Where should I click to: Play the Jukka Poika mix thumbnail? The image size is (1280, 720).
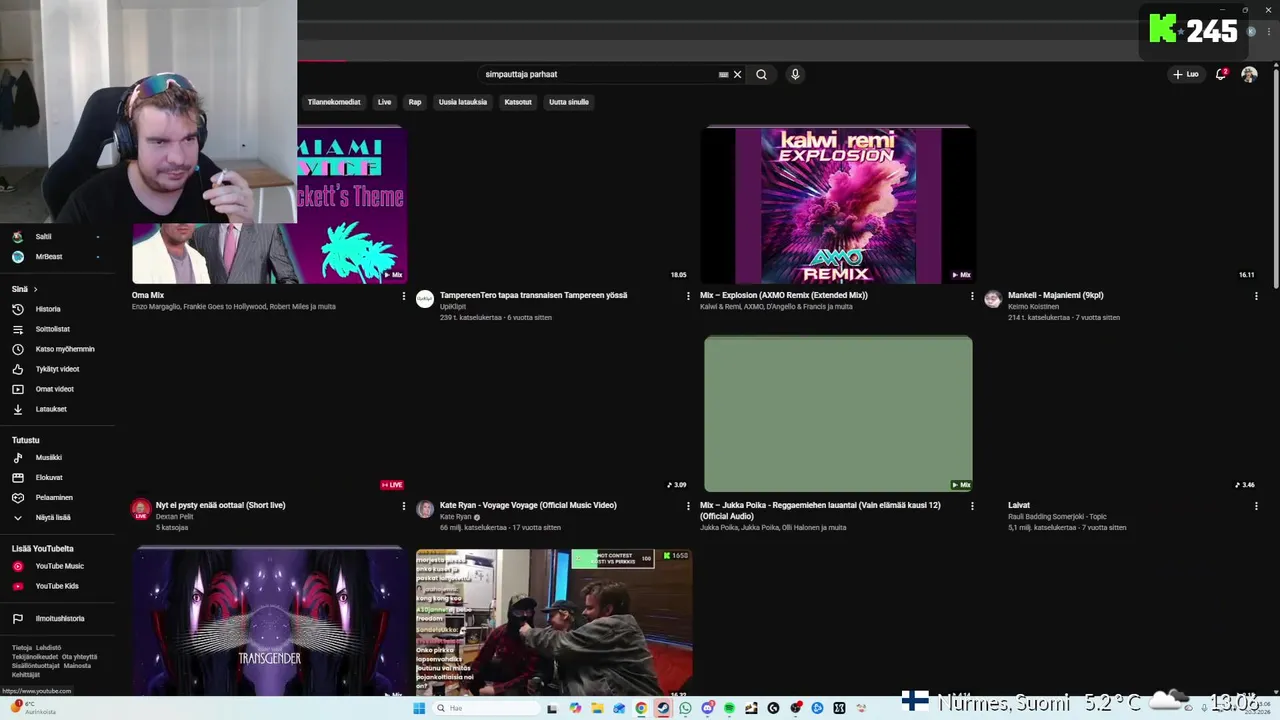click(838, 414)
